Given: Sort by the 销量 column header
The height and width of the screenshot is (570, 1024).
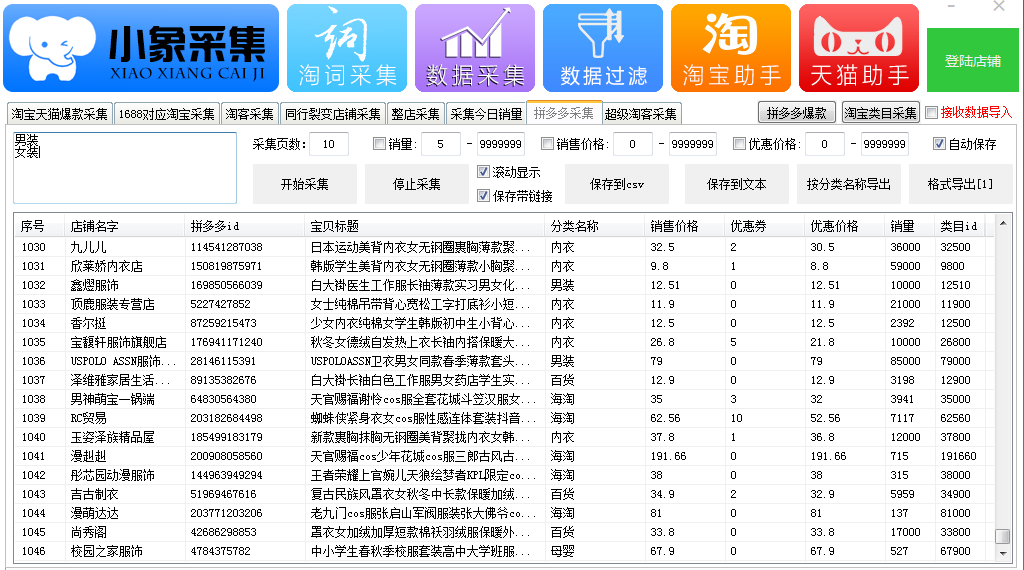Looking at the screenshot, I should click(x=909, y=226).
